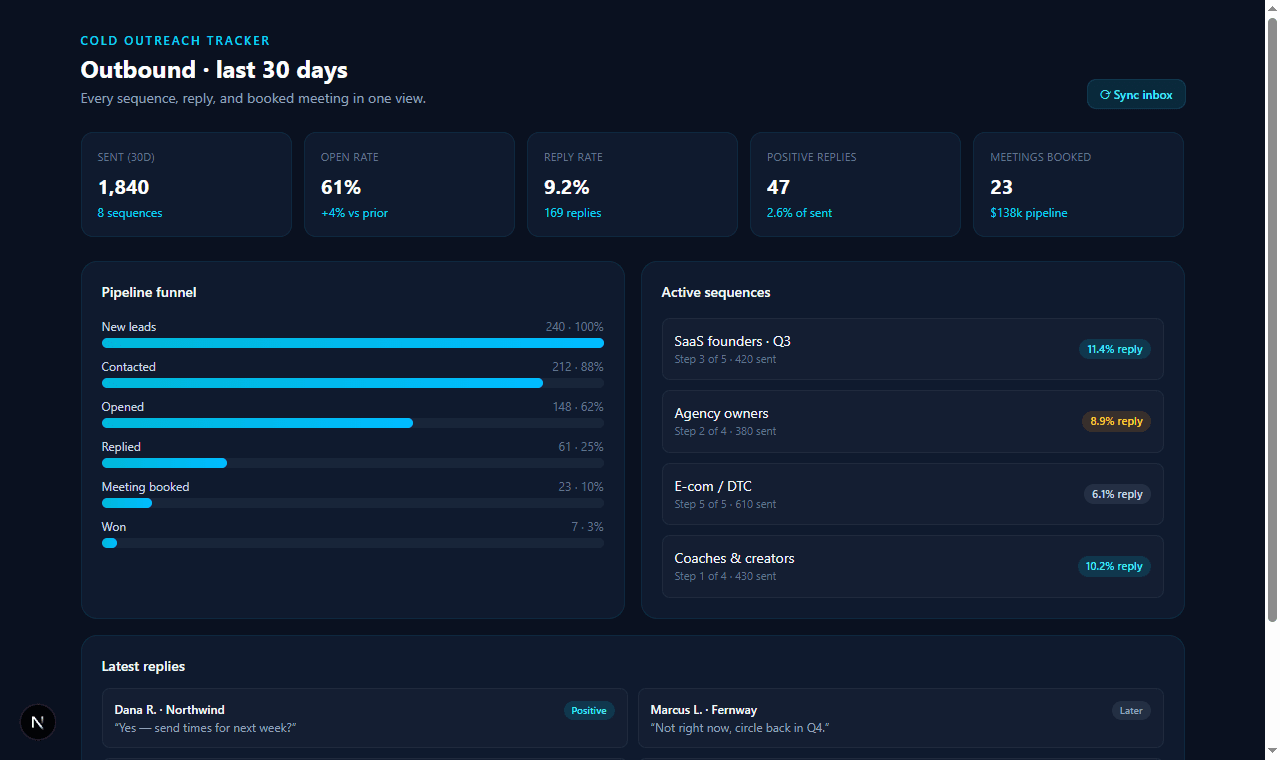Image resolution: width=1280 pixels, height=760 pixels.
Task: Click the Active sequences heading
Action: coord(716,292)
